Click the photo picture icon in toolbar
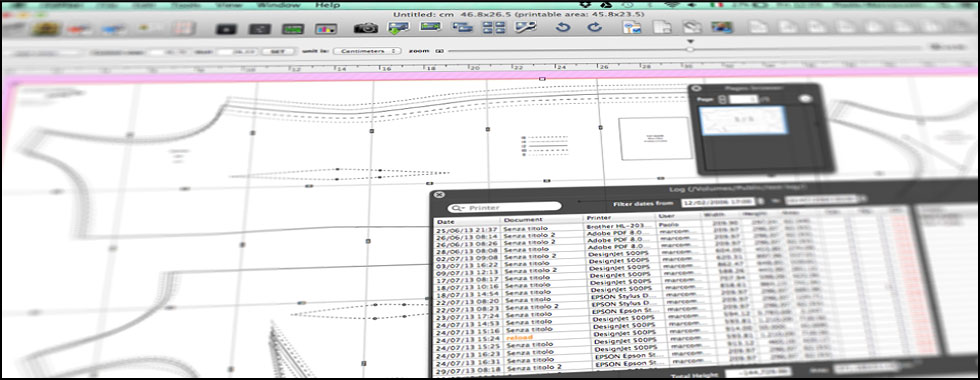Viewport: 980px width, 380px height. coord(722,28)
